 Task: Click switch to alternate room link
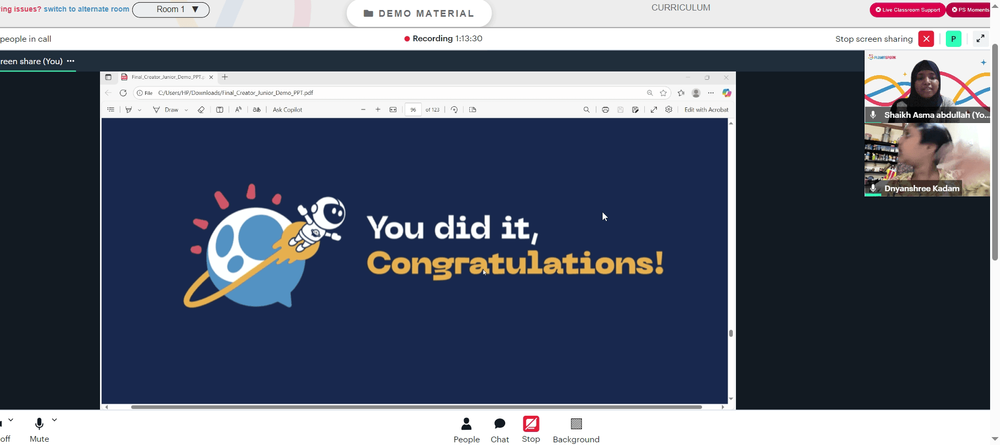86,10
